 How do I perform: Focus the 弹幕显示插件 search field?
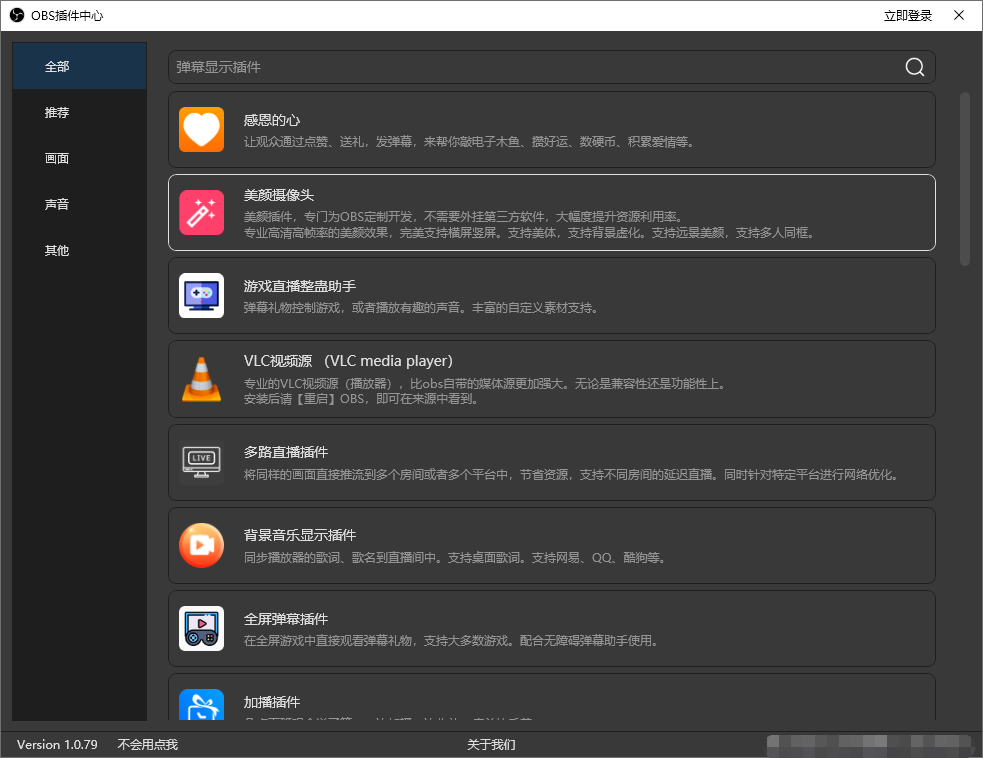point(552,67)
